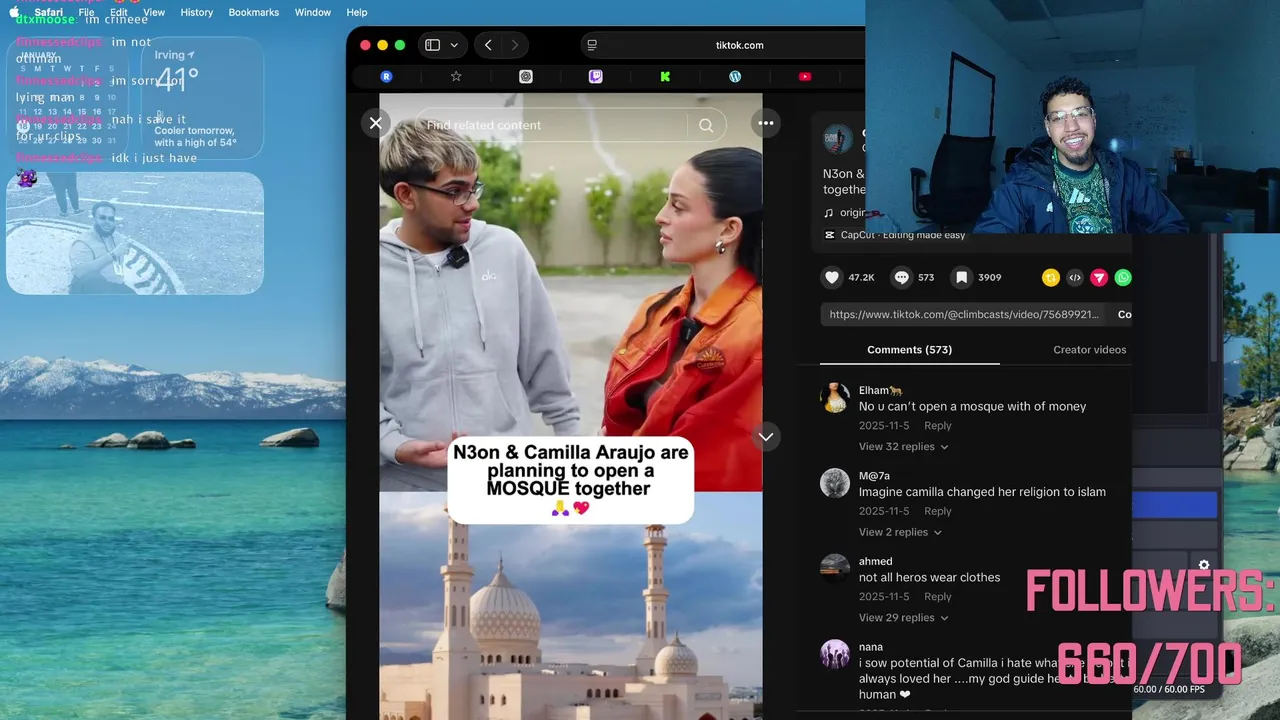The height and width of the screenshot is (720, 1280).
Task: Open the creator's profile avatar
Action: click(x=837, y=139)
